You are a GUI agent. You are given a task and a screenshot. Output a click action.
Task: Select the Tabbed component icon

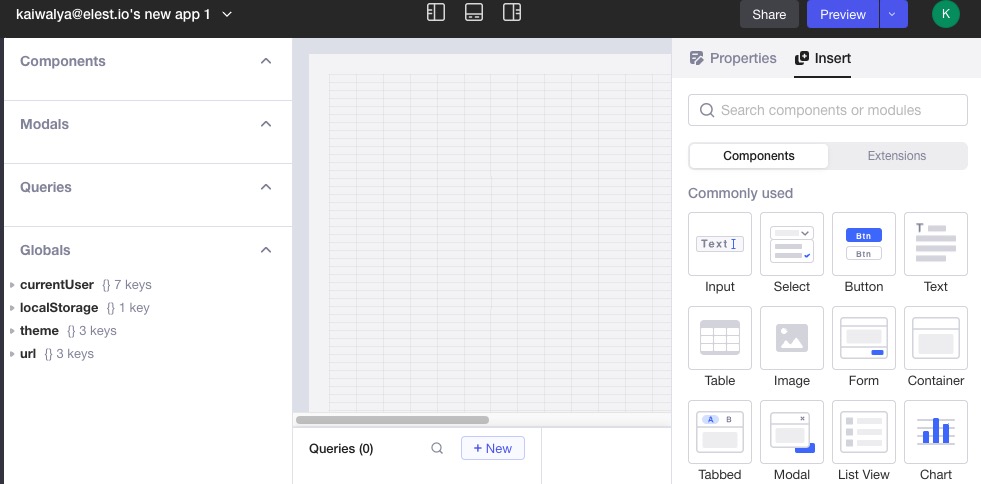tap(719, 431)
